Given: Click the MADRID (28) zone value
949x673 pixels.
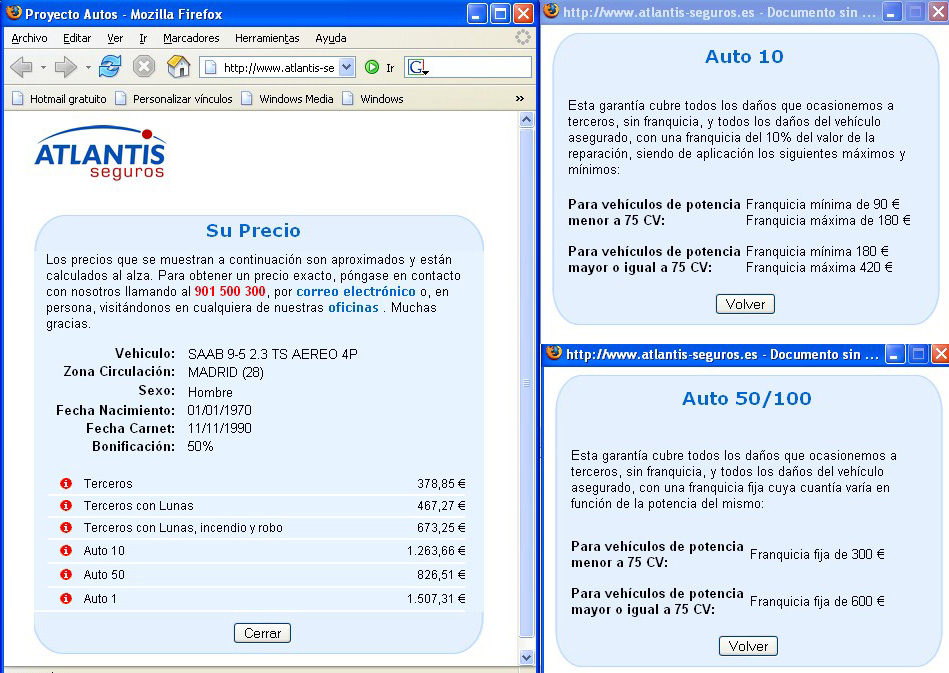Looking at the screenshot, I should [x=226, y=372].
